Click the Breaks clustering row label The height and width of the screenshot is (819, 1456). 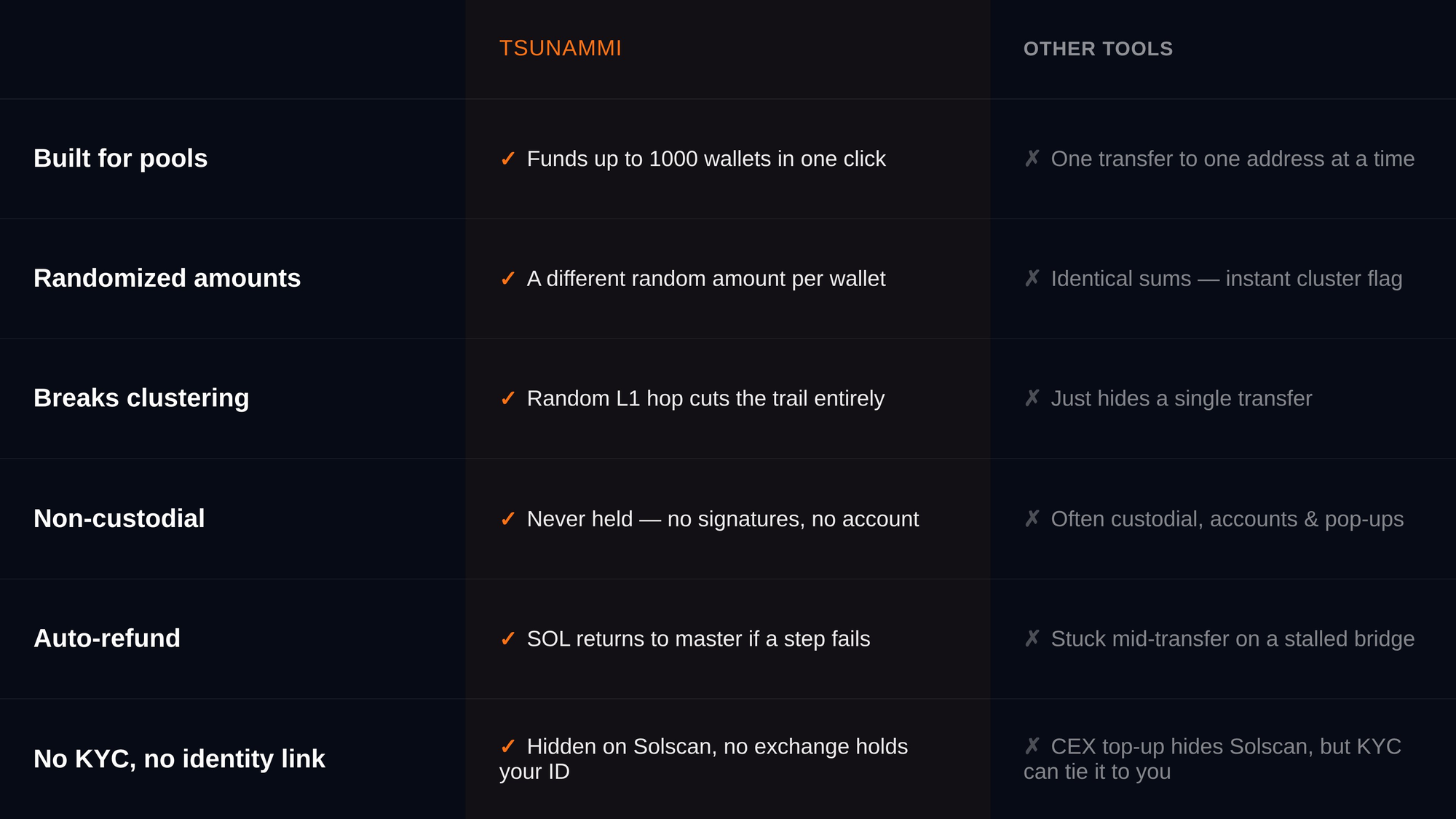click(141, 399)
